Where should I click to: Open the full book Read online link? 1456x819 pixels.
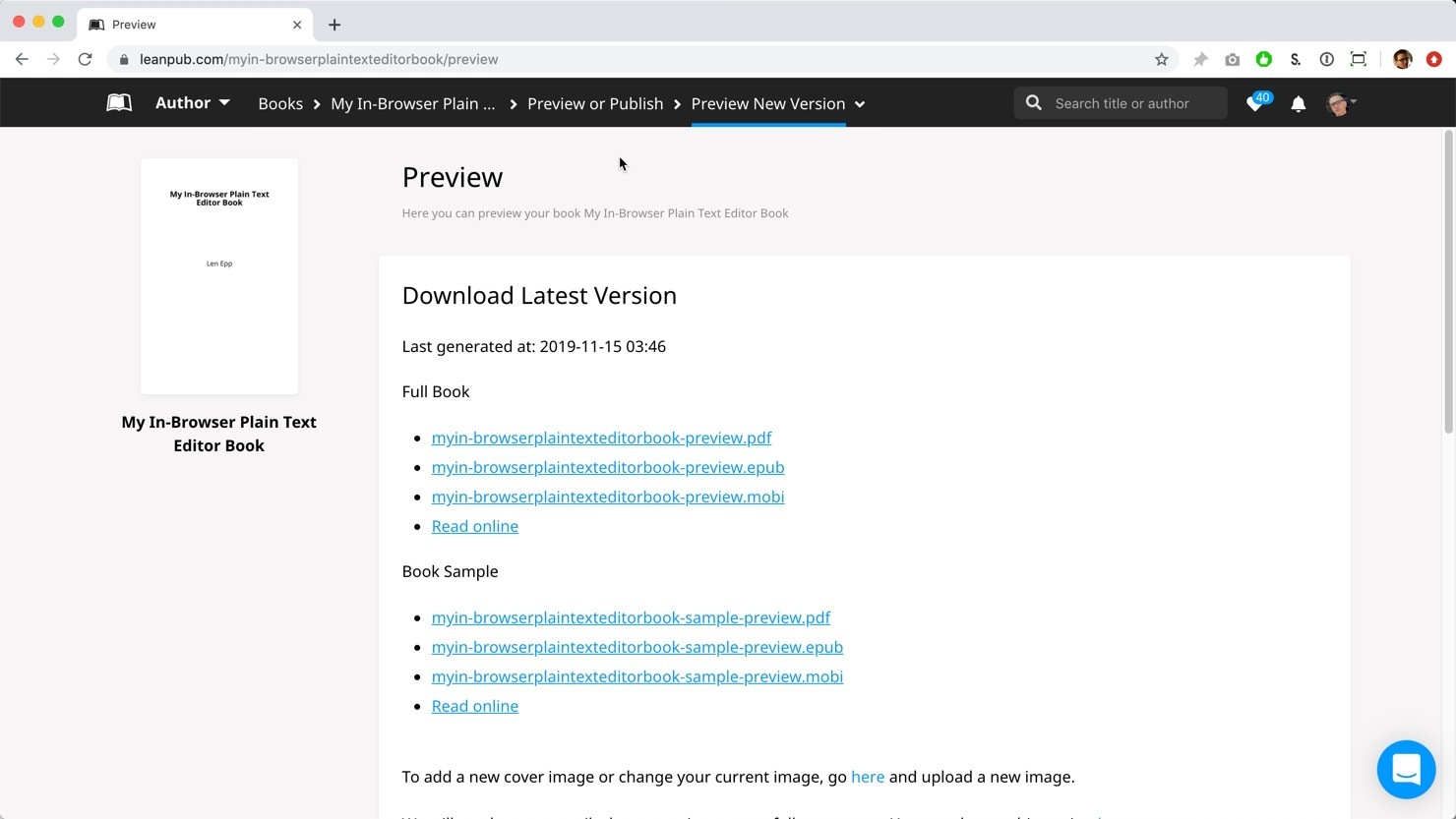[x=474, y=526]
